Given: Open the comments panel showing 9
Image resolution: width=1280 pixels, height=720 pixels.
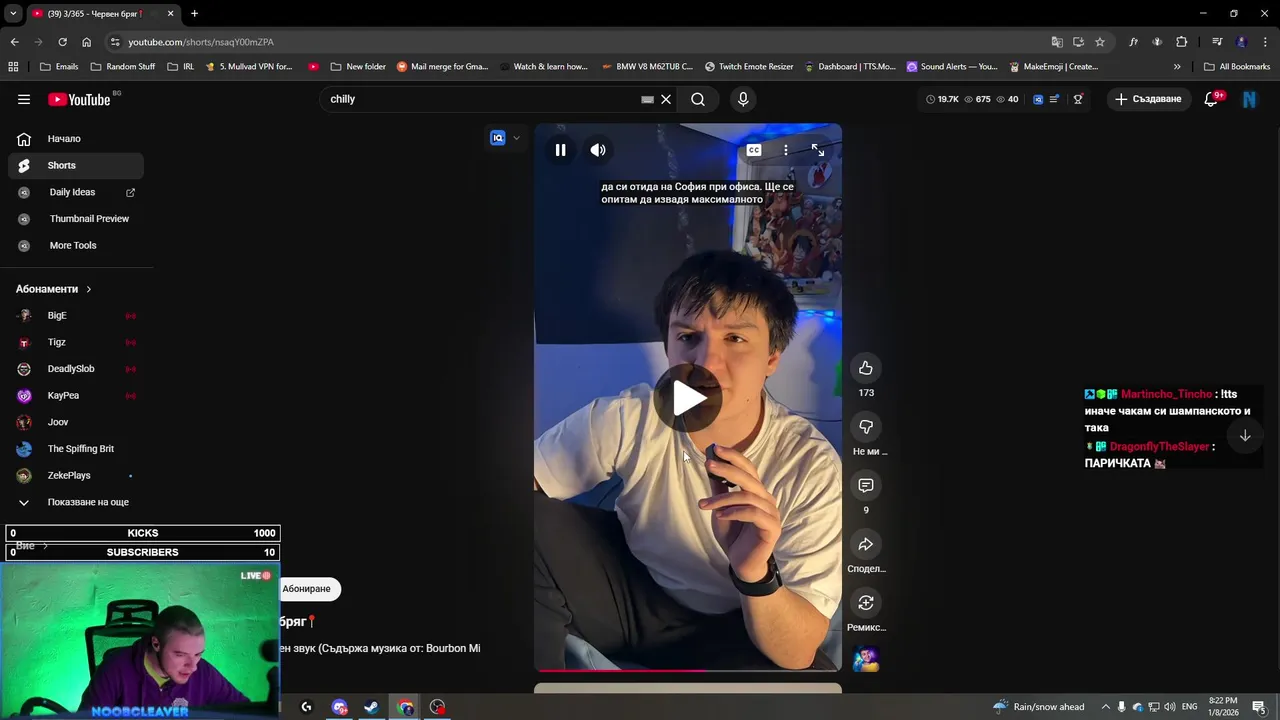Looking at the screenshot, I should click(866, 485).
